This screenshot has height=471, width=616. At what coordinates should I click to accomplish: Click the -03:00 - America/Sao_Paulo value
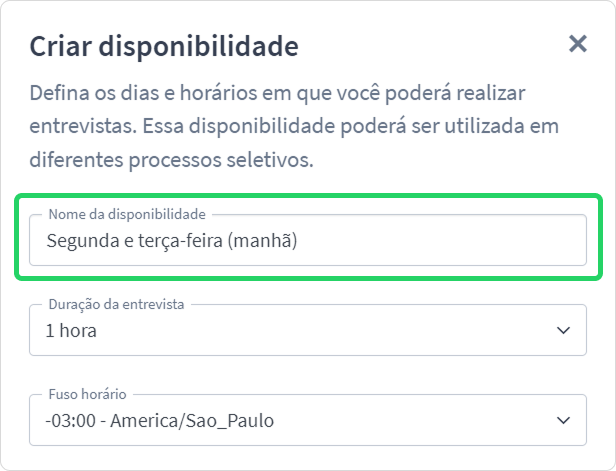pyautogui.click(x=160, y=421)
